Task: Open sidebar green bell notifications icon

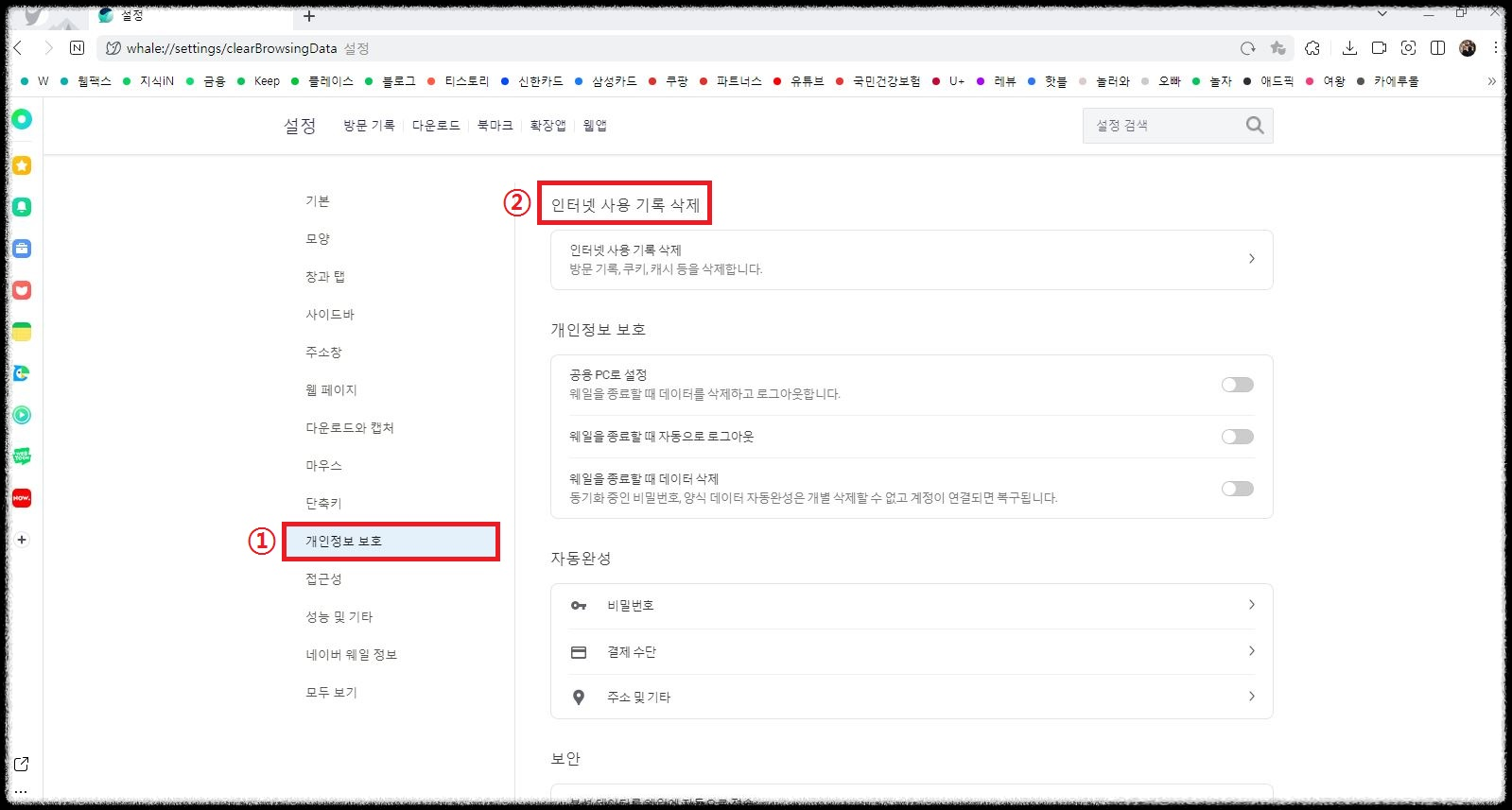Action: [x=22, y=207]
